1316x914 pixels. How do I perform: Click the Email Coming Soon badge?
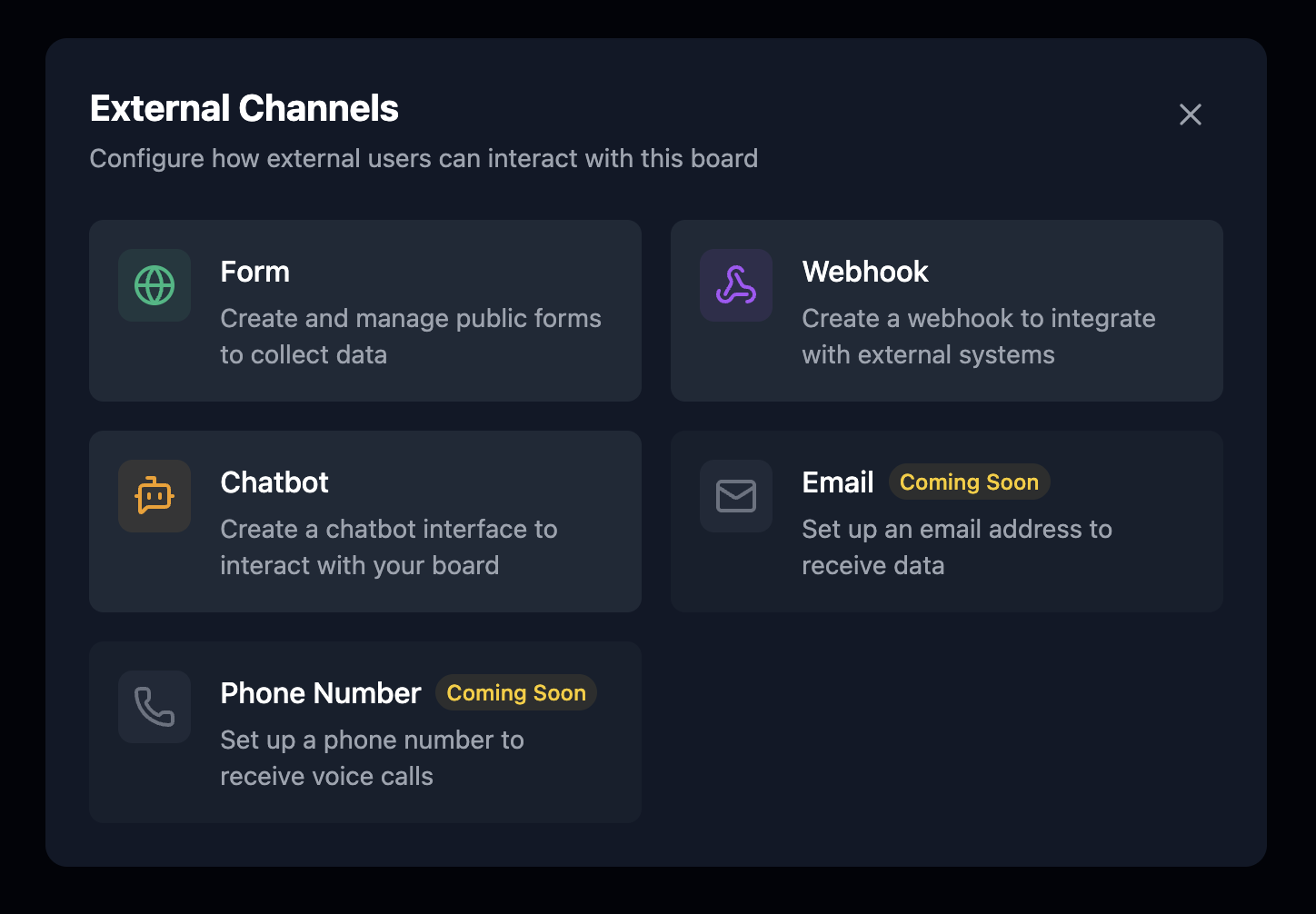(969, 482)
